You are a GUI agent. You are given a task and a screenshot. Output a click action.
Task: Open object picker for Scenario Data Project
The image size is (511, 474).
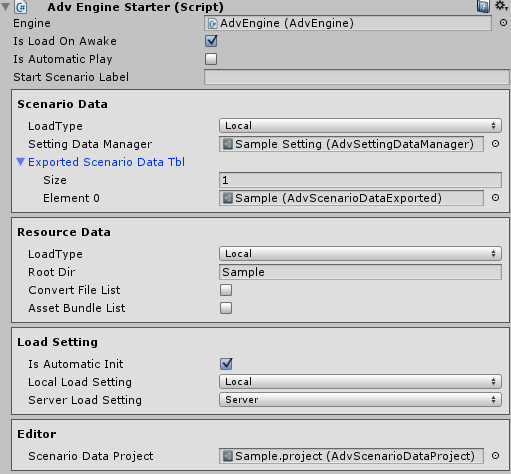pyautogui.click(x=496, y=456)
